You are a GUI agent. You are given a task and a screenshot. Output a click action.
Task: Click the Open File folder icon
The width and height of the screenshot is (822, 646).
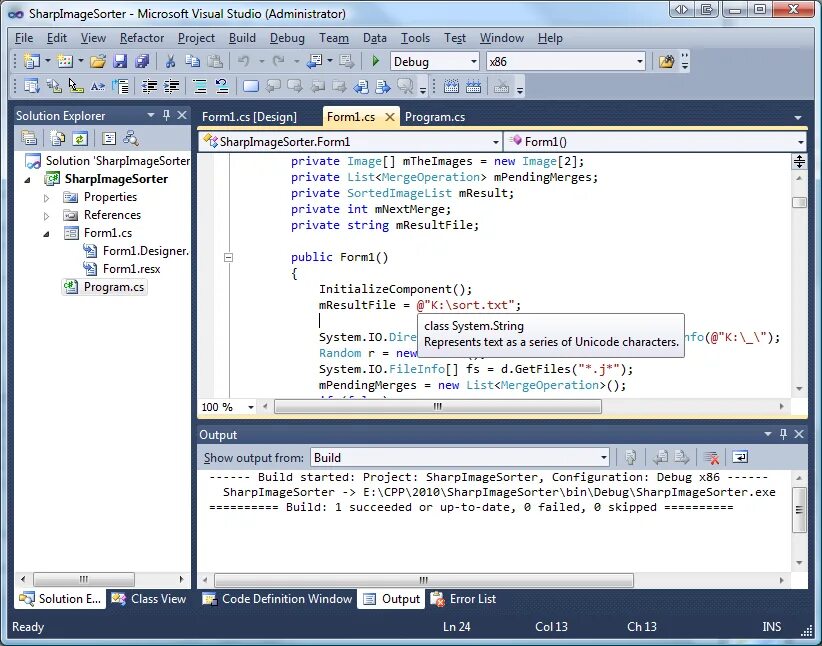click(x=98, y=61)
